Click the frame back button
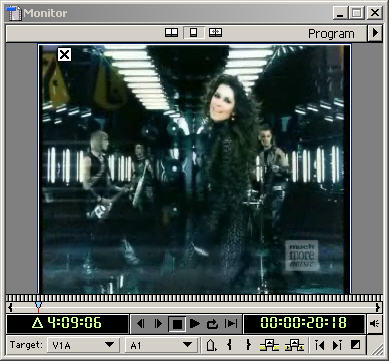Screen dimensions: 389x361 click(141, 324)
